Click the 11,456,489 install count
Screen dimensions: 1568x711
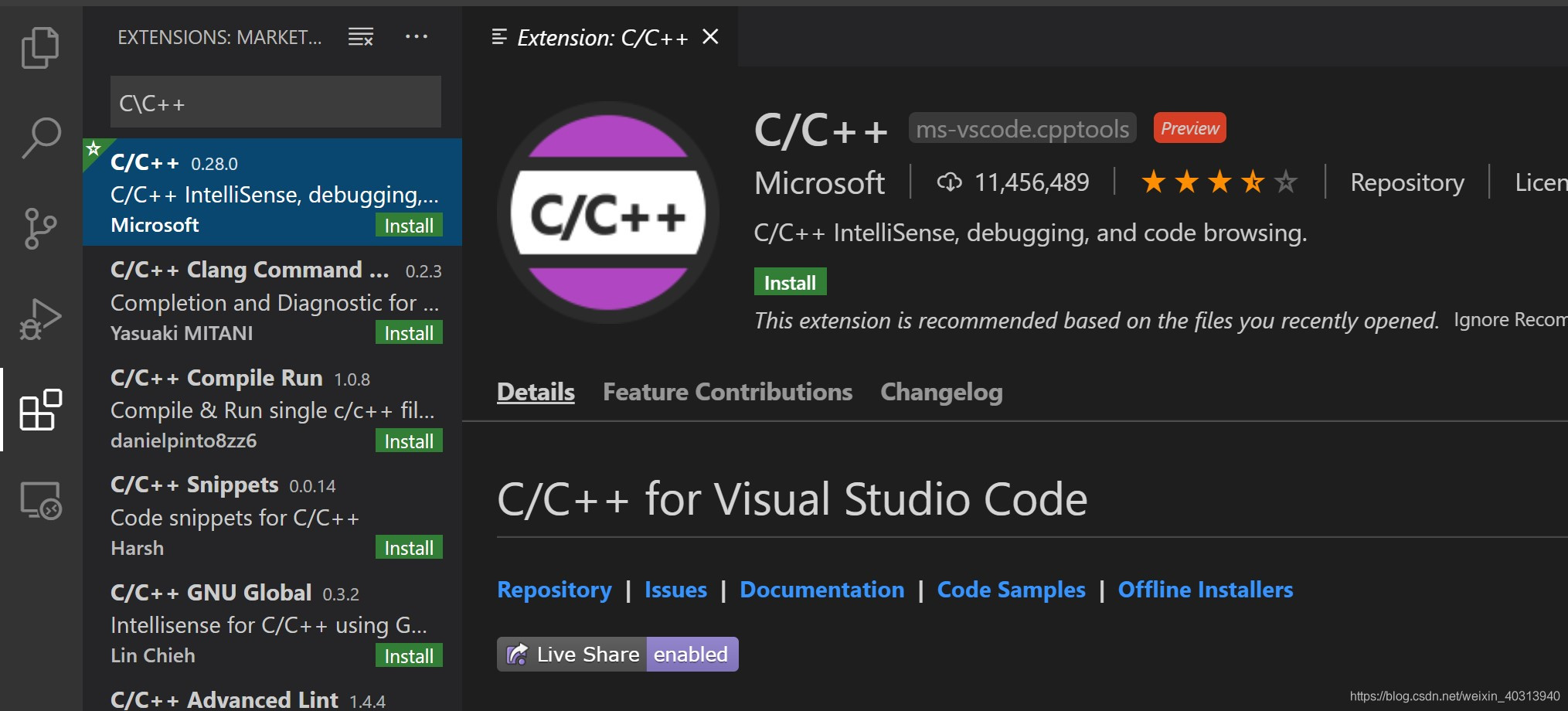tap(1032, 182)
